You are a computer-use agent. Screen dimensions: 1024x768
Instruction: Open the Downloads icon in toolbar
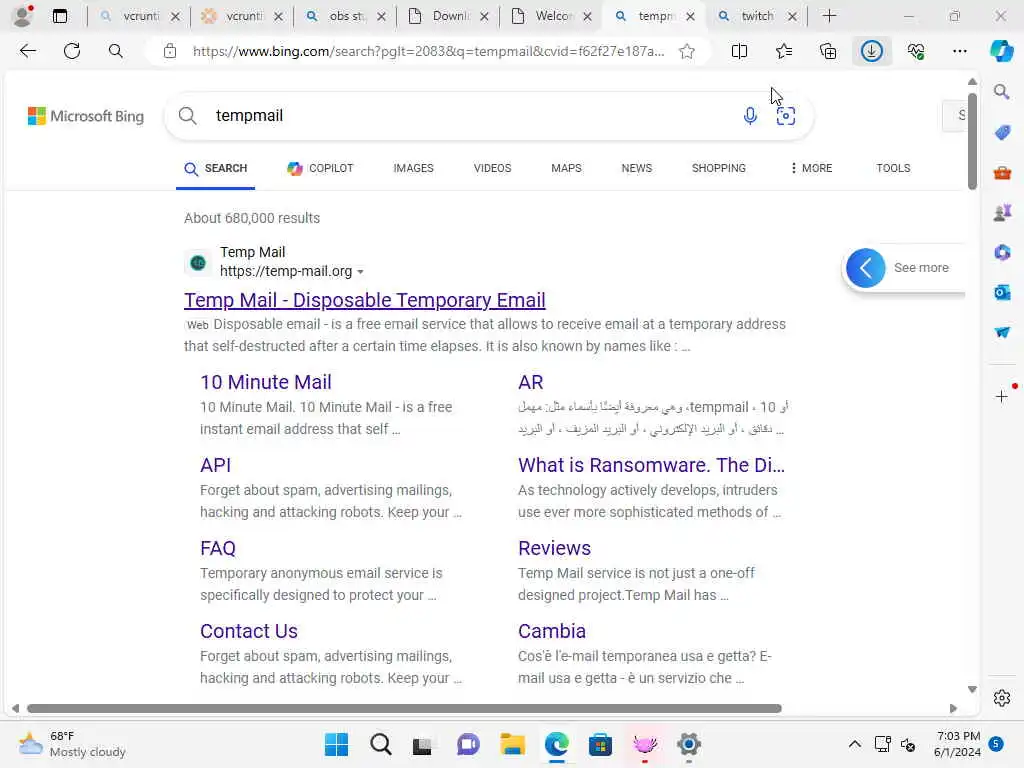point(871,51)
